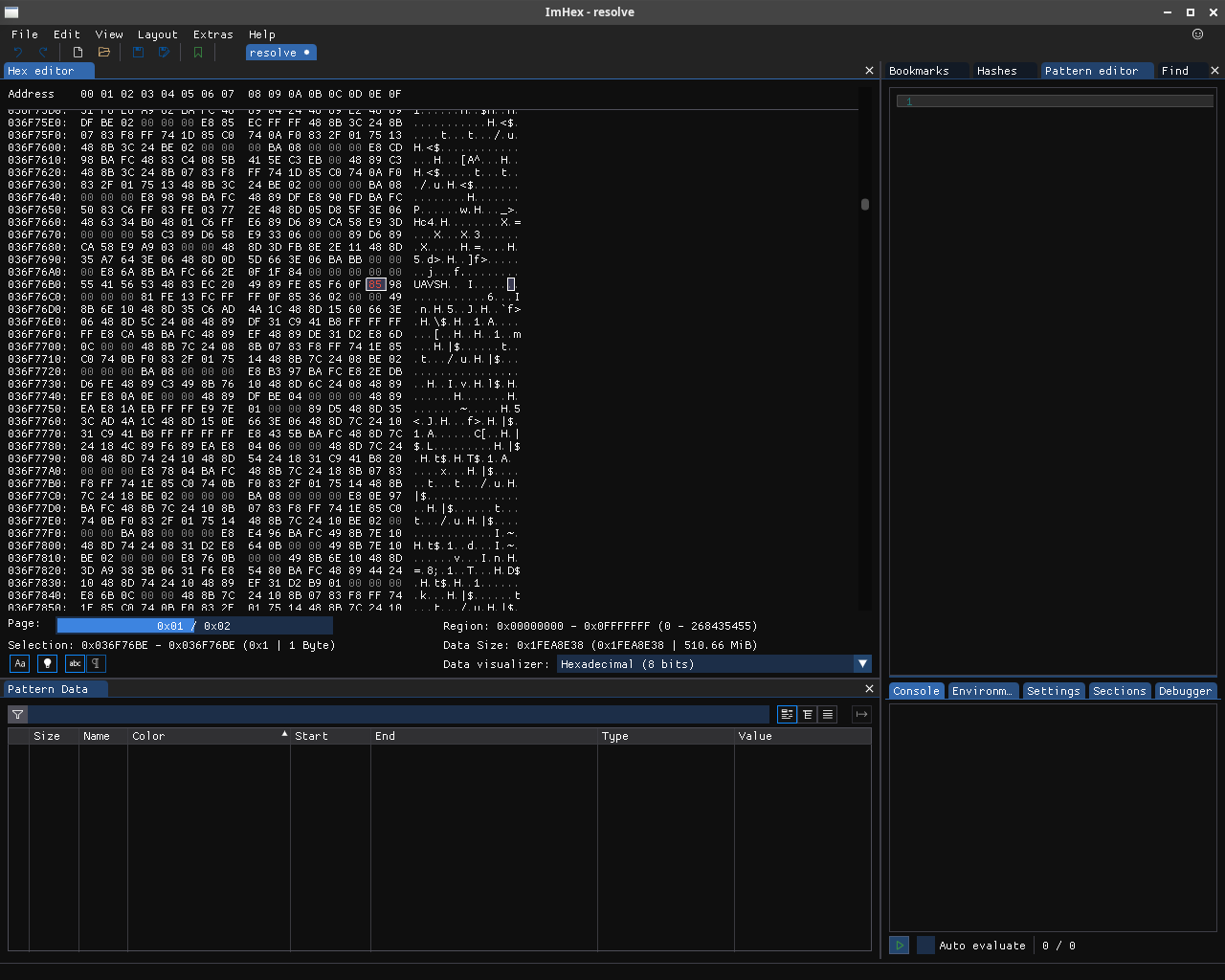Save the project with the floppy disk icon
This screenshot has width=1225, height=980.
point(137,53)
